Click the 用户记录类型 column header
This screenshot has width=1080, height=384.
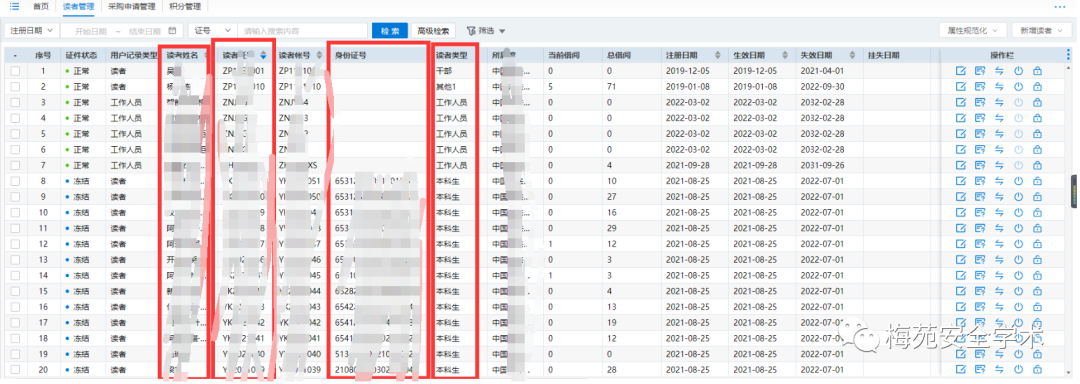pos(134,55)
